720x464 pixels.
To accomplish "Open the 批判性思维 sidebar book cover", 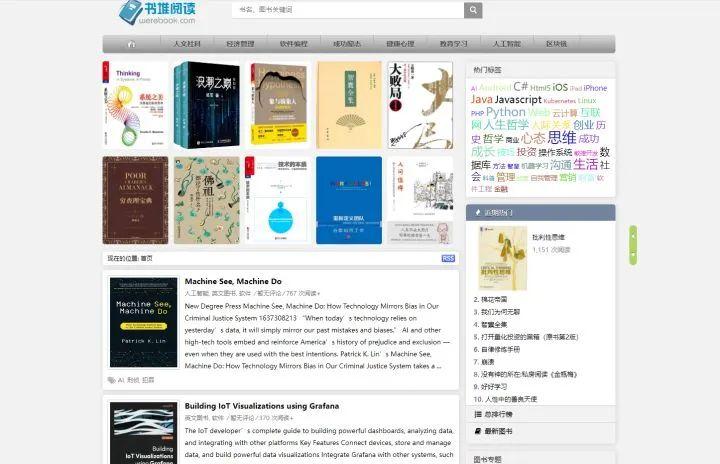I will (503, 258).
